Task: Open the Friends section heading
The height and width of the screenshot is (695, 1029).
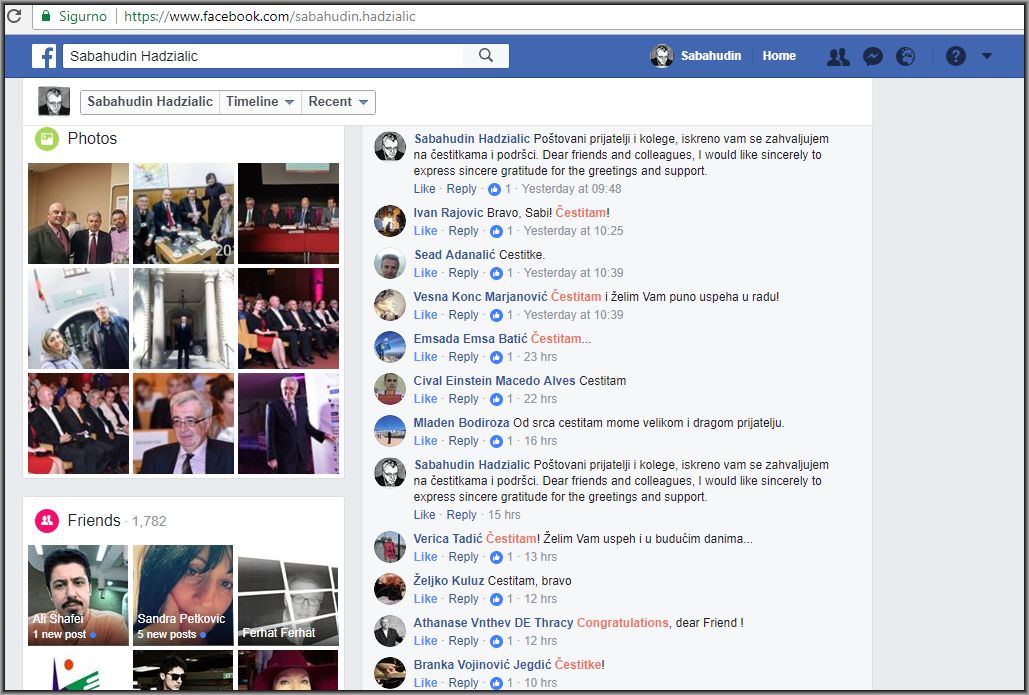Action: 94,520
